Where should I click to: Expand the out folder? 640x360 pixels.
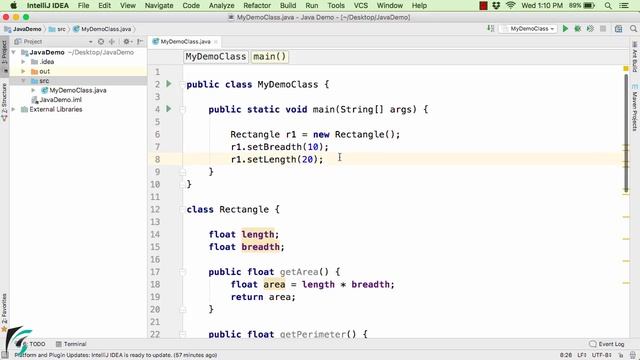[23, 71]
